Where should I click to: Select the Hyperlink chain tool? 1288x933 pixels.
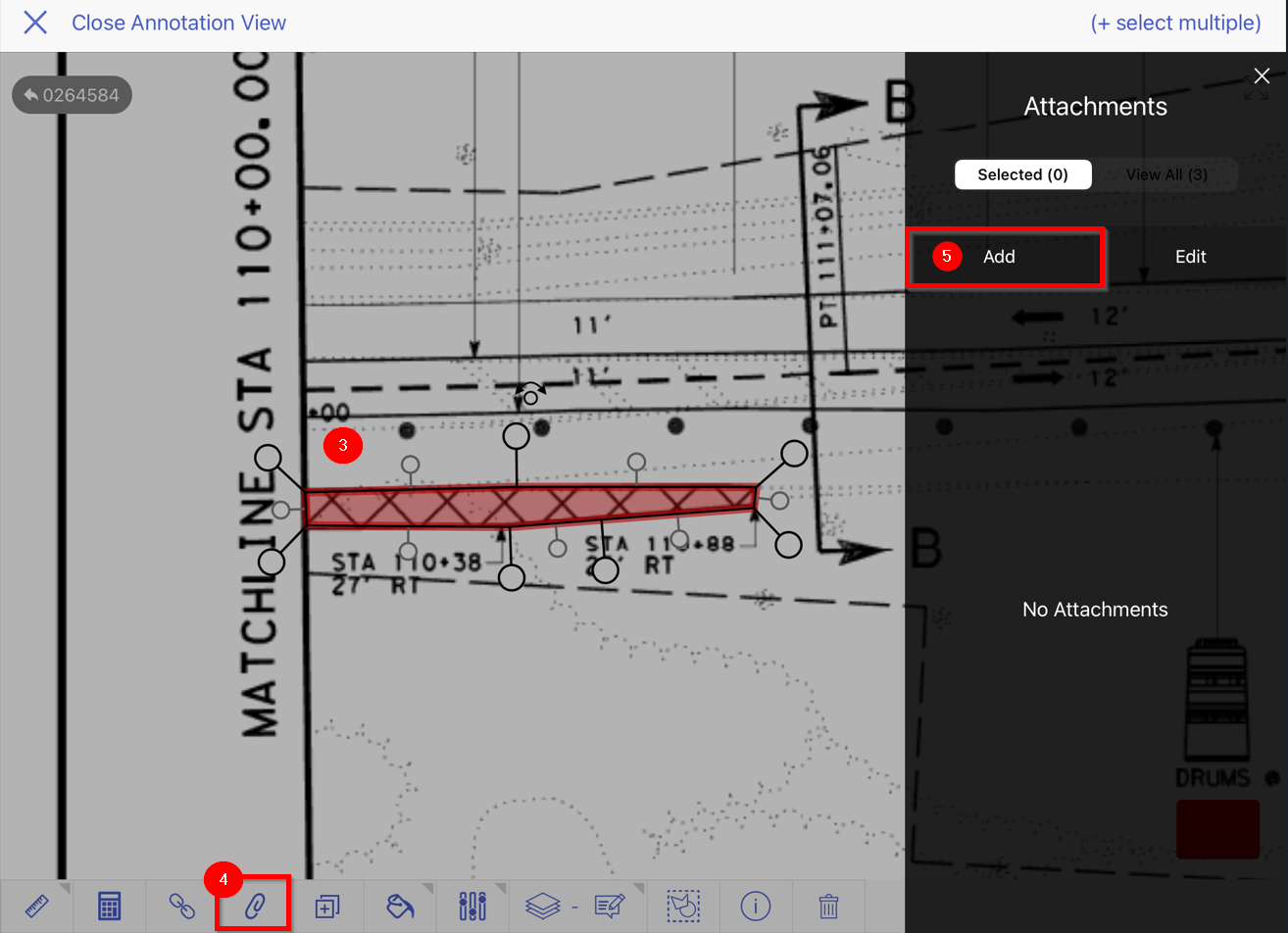[180, 906]
